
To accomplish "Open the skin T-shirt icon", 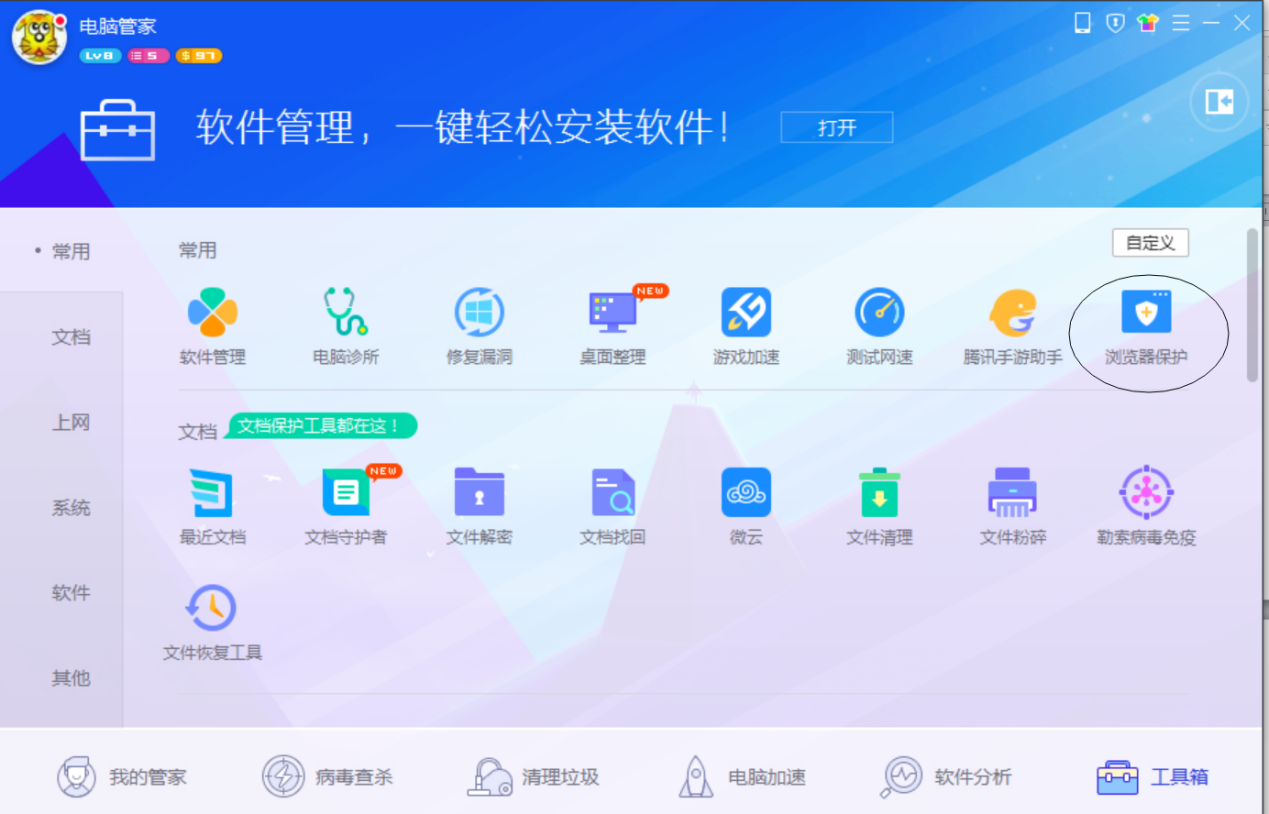I will [1148, 22].
